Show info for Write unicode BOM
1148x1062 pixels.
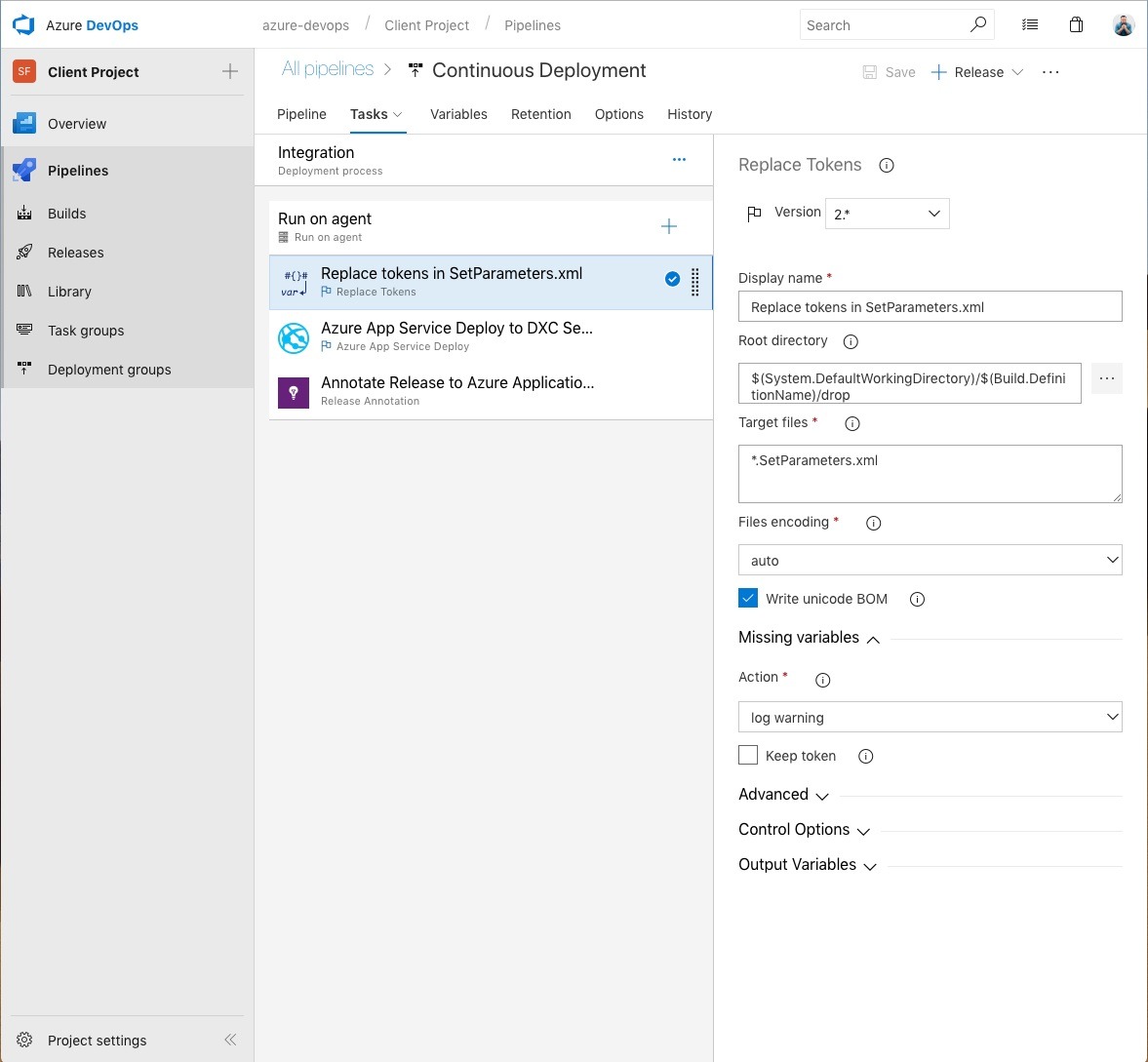(x=917, y=600)
